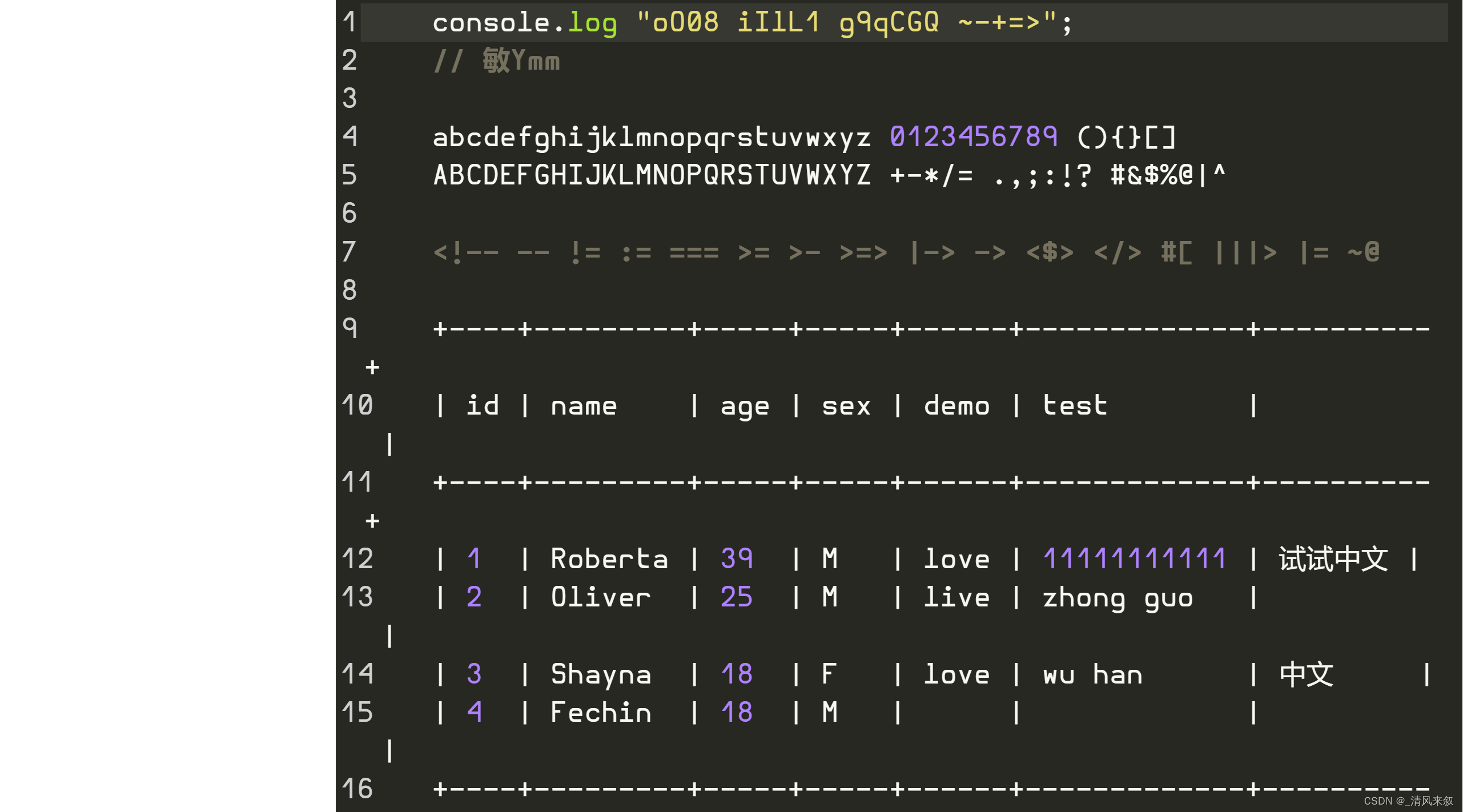Click the symbols '#&$%@|^' on line 5
The width and height of the screenshot is (1463, 812).
pos(1168,175)
